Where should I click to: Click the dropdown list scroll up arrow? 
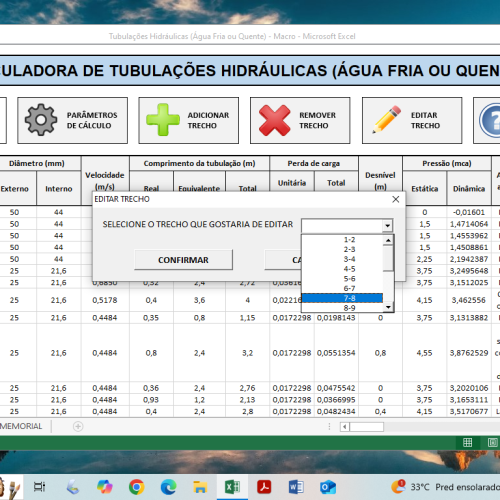(388, 240)
